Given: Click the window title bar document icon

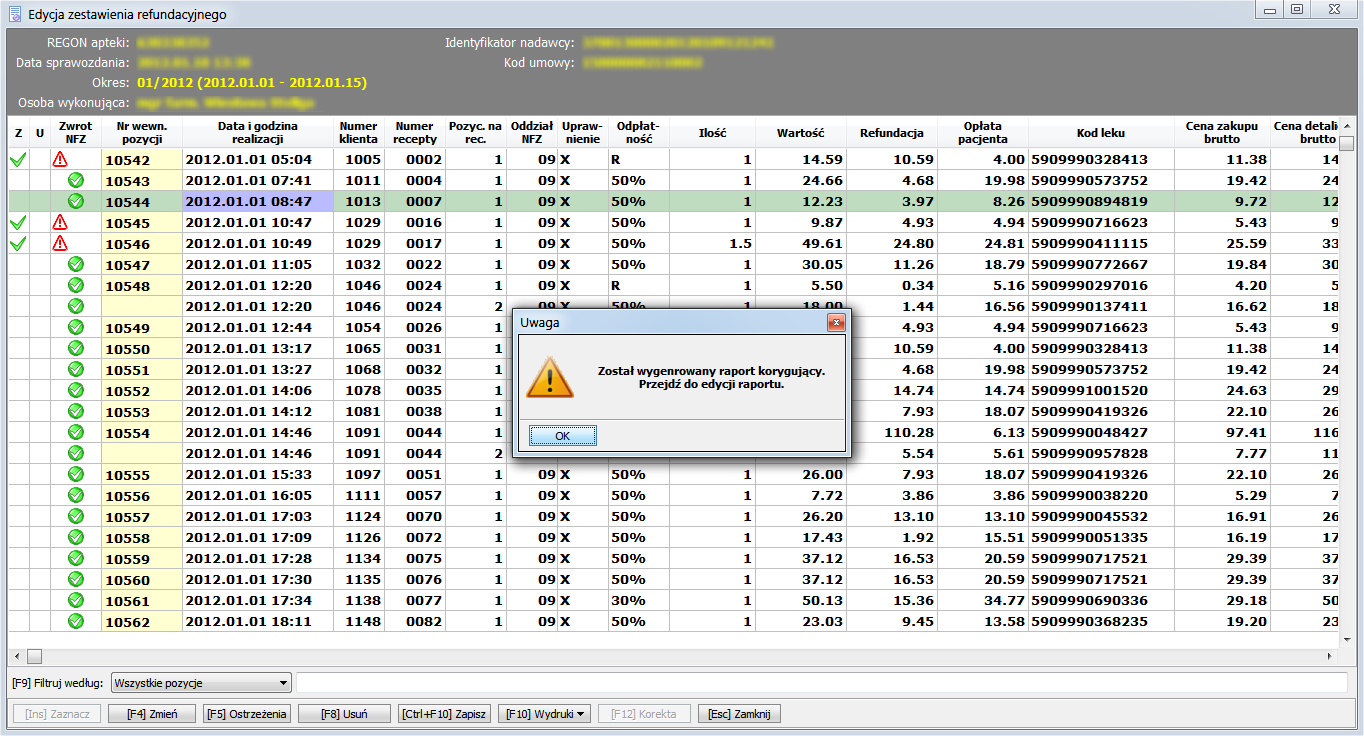Looking at the screenshot, I should point(15,14).
